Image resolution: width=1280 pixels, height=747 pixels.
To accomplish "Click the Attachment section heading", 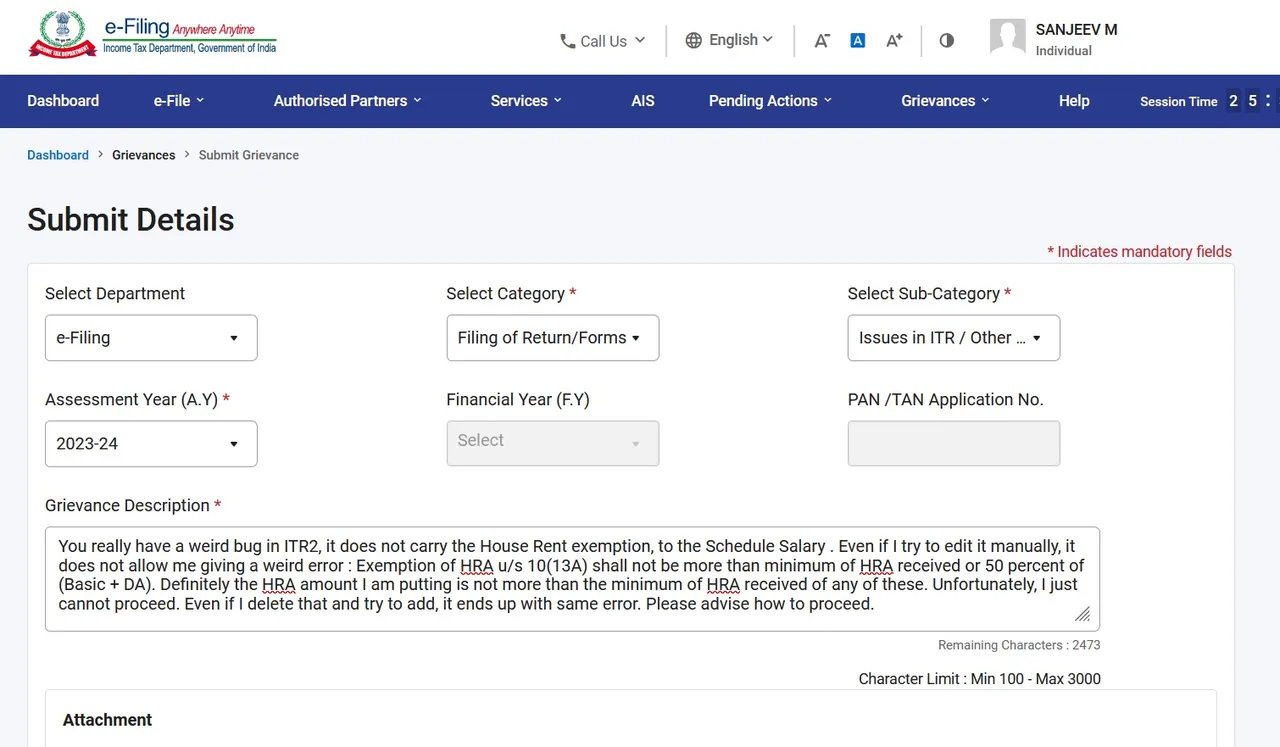I will coord(107,720).
